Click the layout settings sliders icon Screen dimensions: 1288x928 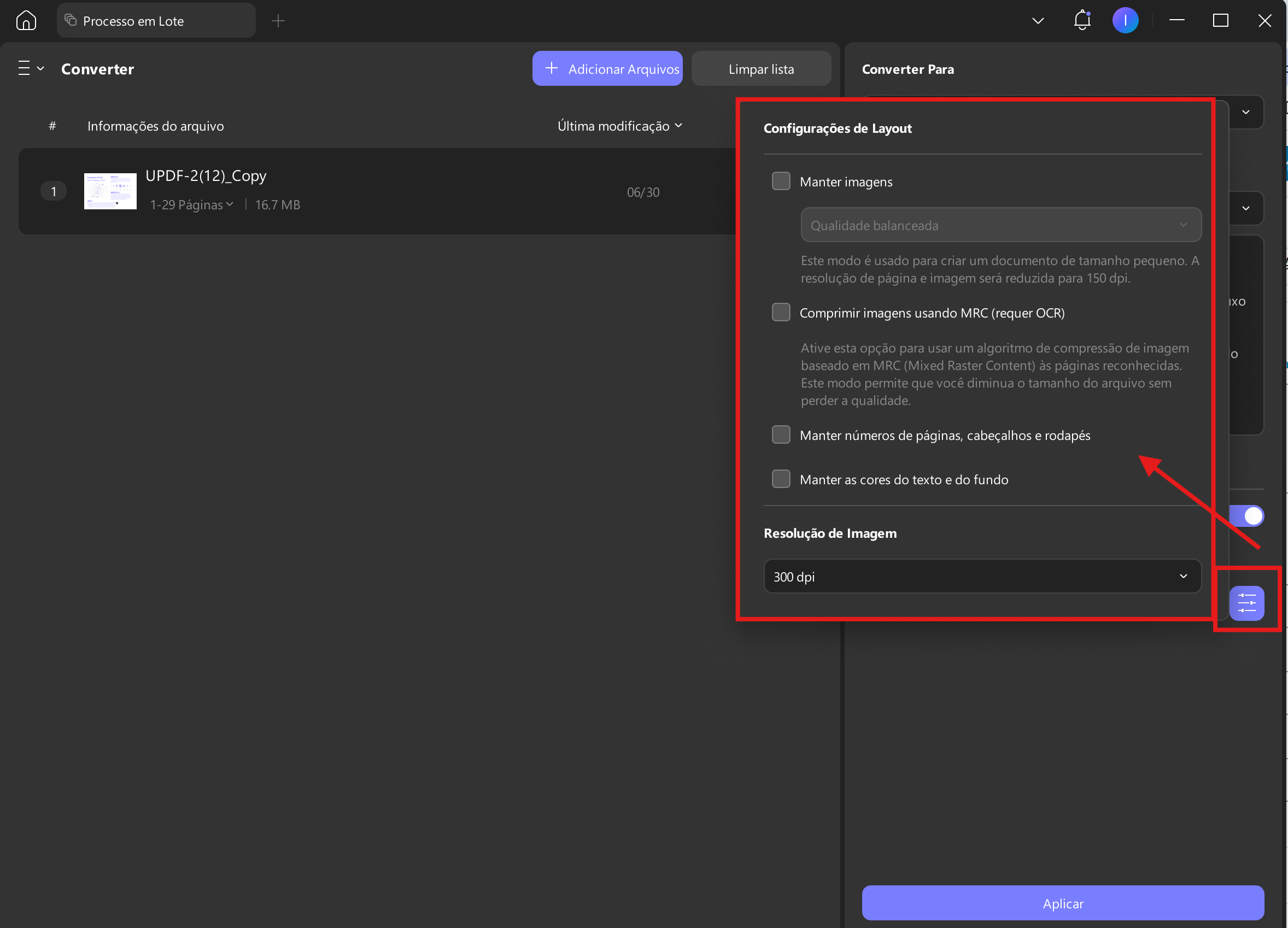point(1246,603)
